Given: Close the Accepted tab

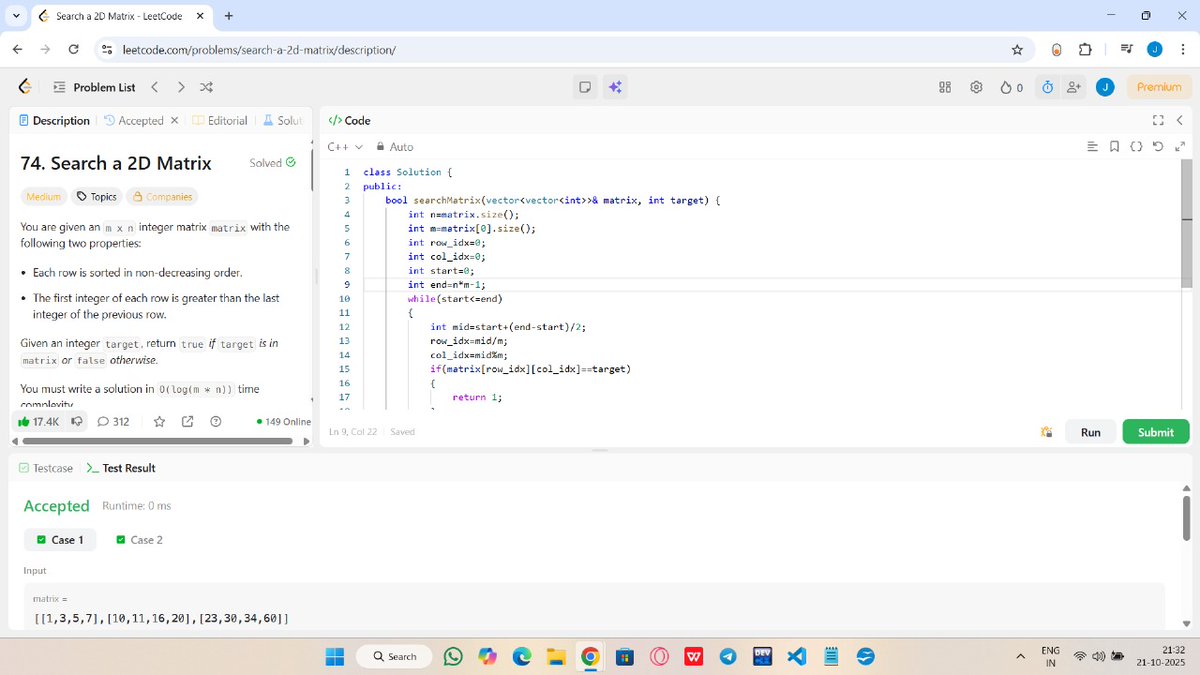Looking at the screenshot, I should tap(174, 120).
